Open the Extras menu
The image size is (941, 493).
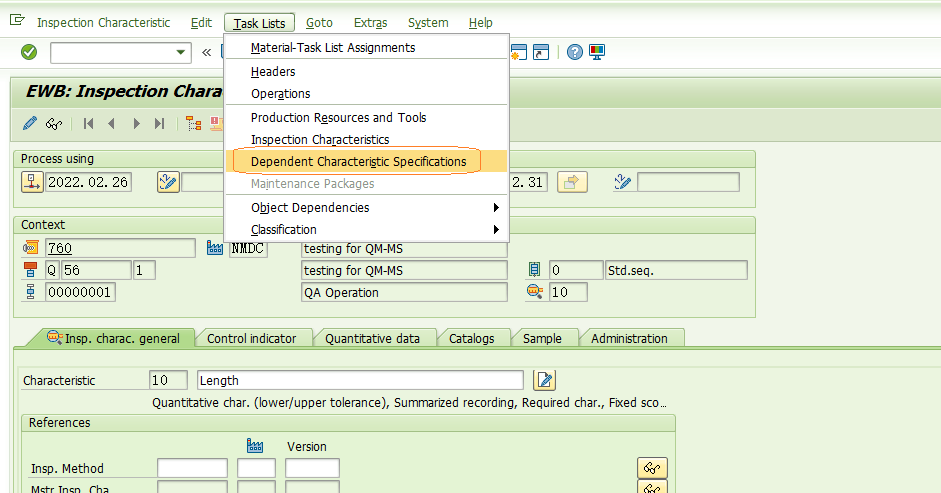(370, 23)
